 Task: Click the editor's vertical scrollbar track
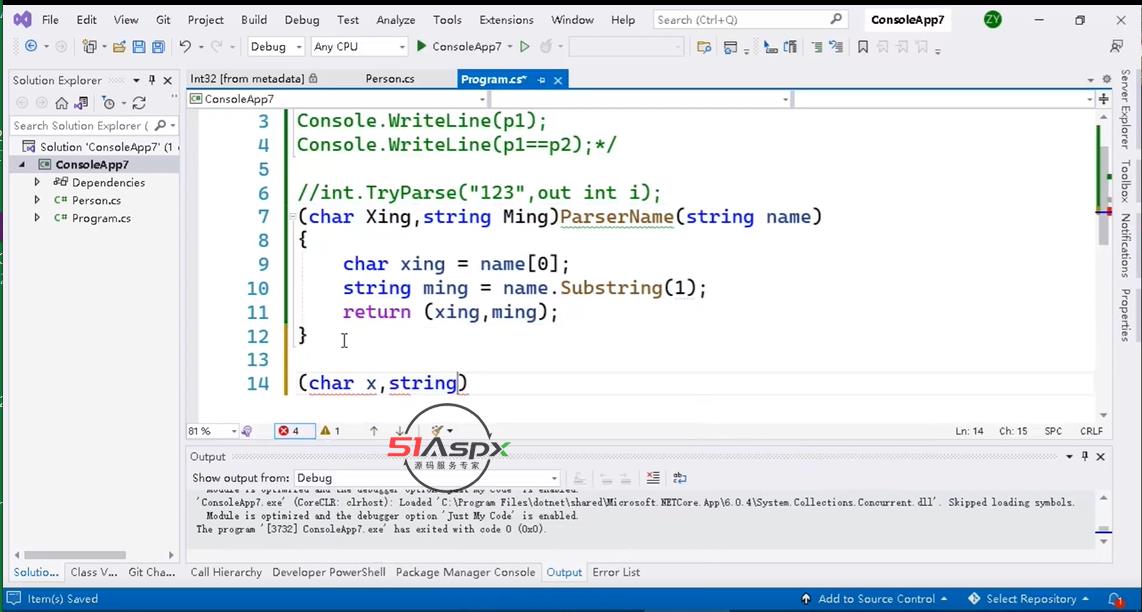(1104, 300)
